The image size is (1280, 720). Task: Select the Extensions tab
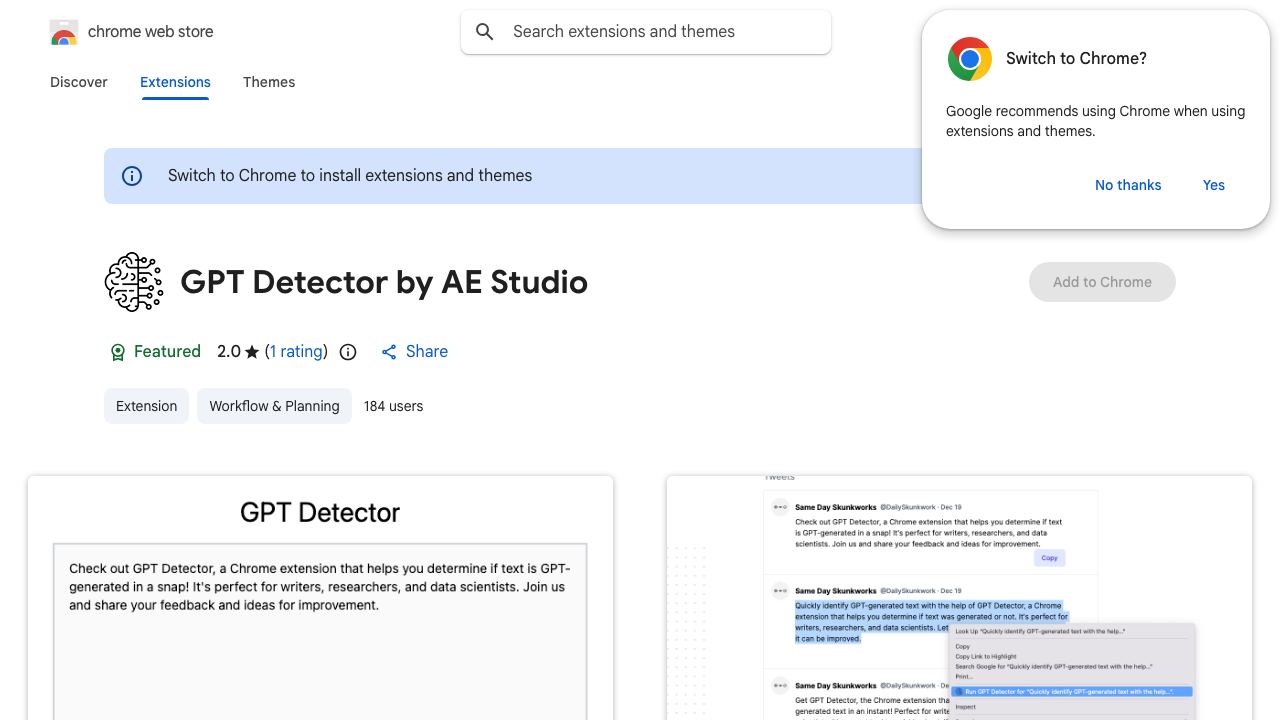pos(175,82)
